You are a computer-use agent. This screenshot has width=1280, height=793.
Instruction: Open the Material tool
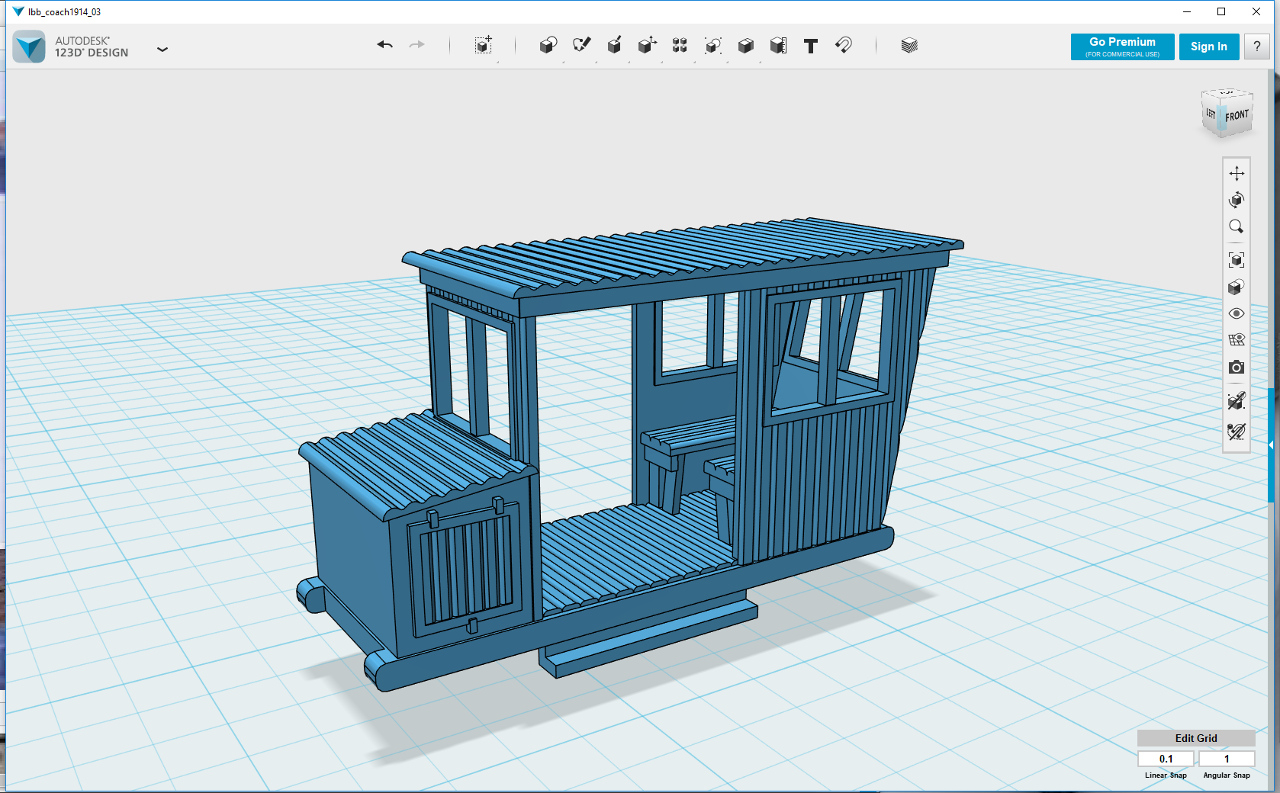(x=909, y=45)
